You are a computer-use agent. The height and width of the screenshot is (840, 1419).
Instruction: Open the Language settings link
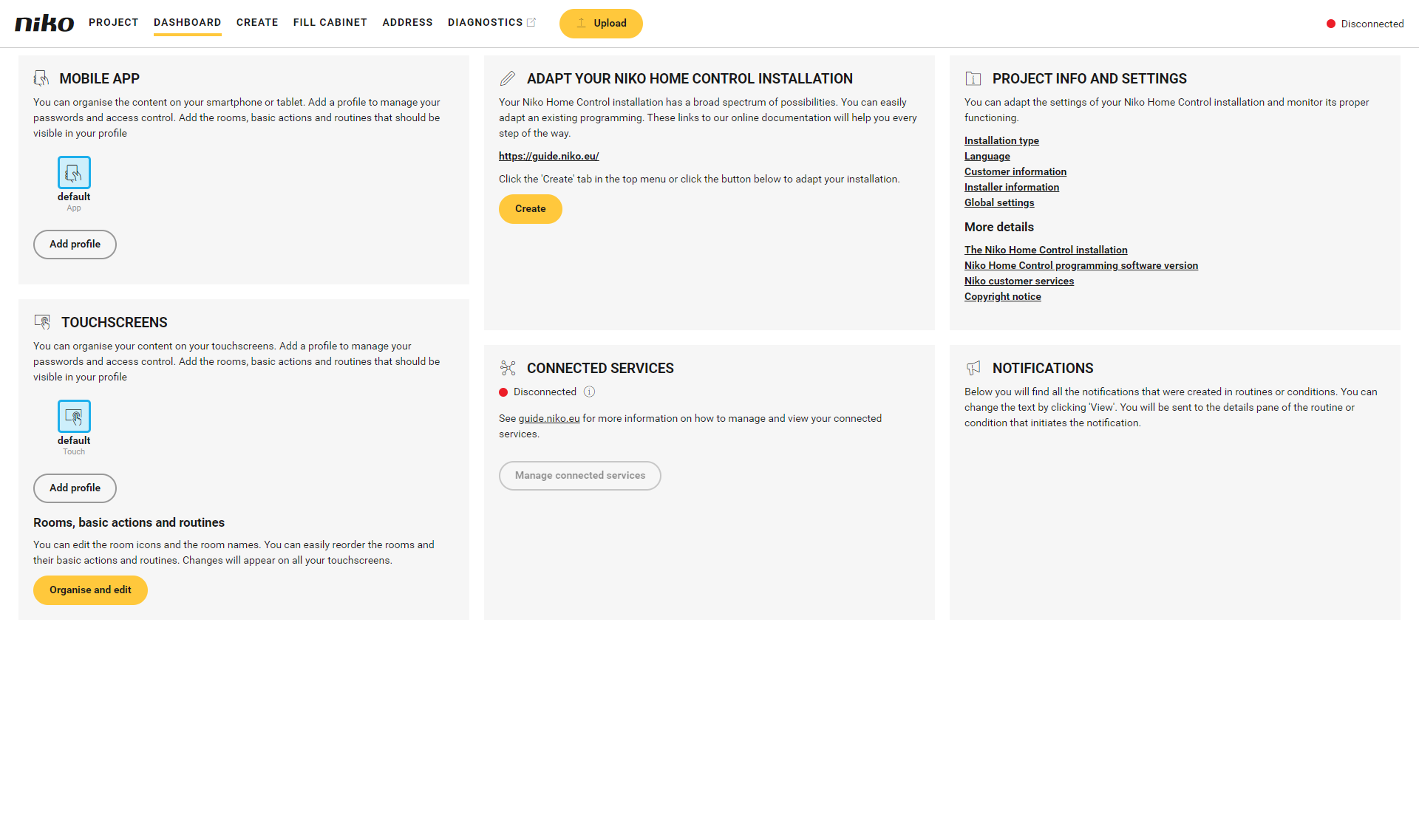pyautogui.click(x=987, y=156)
